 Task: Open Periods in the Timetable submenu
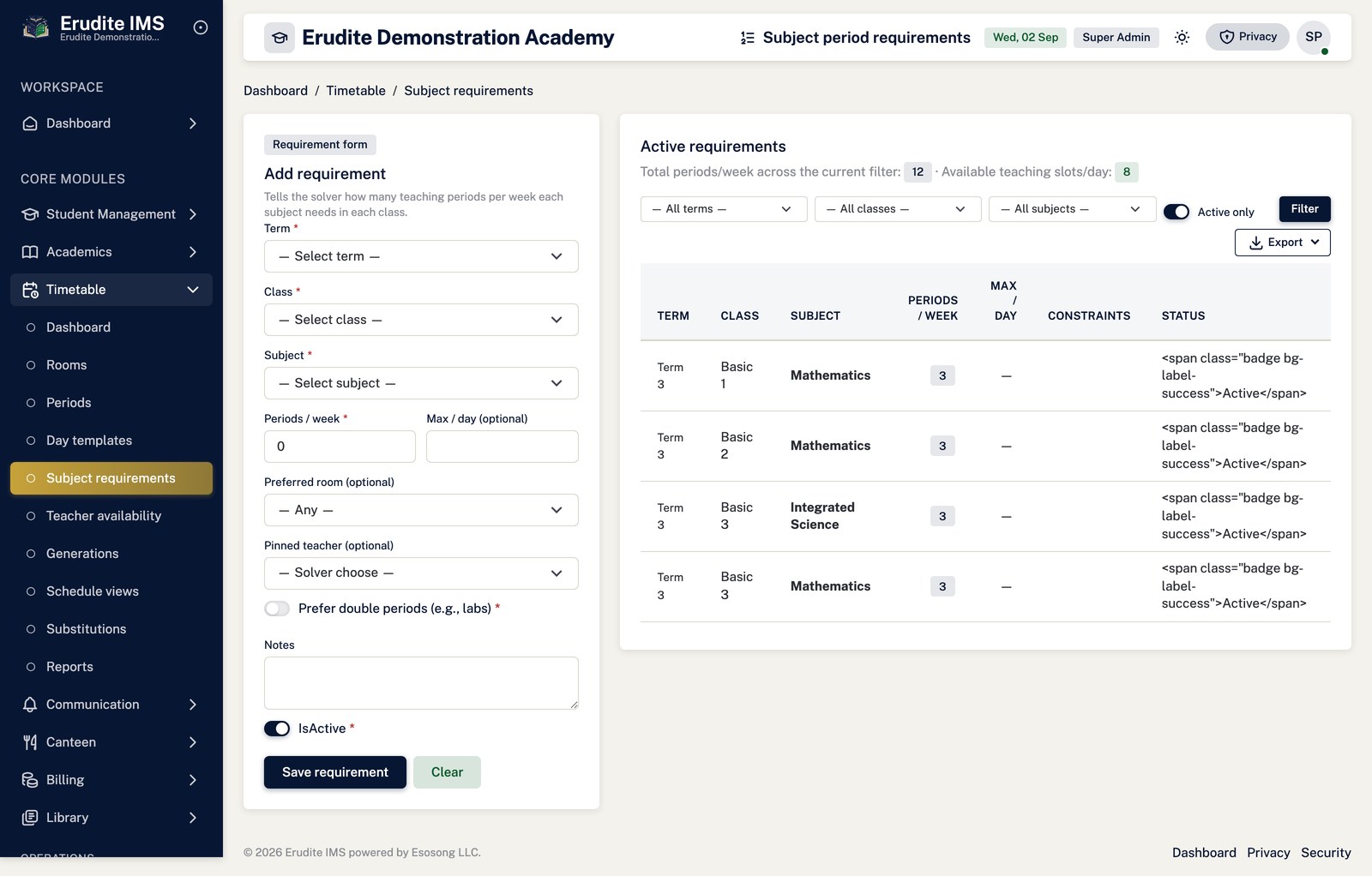point(111,403)
